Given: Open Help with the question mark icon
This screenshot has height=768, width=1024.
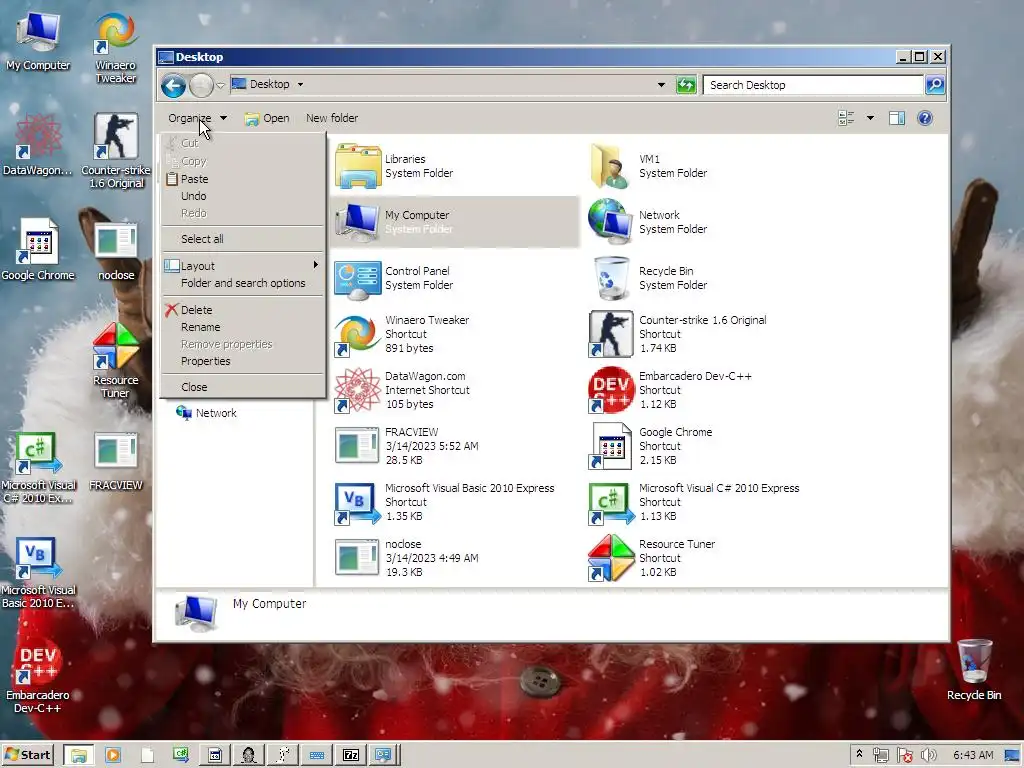Looking at the screenshot, I should pos(925,118).
